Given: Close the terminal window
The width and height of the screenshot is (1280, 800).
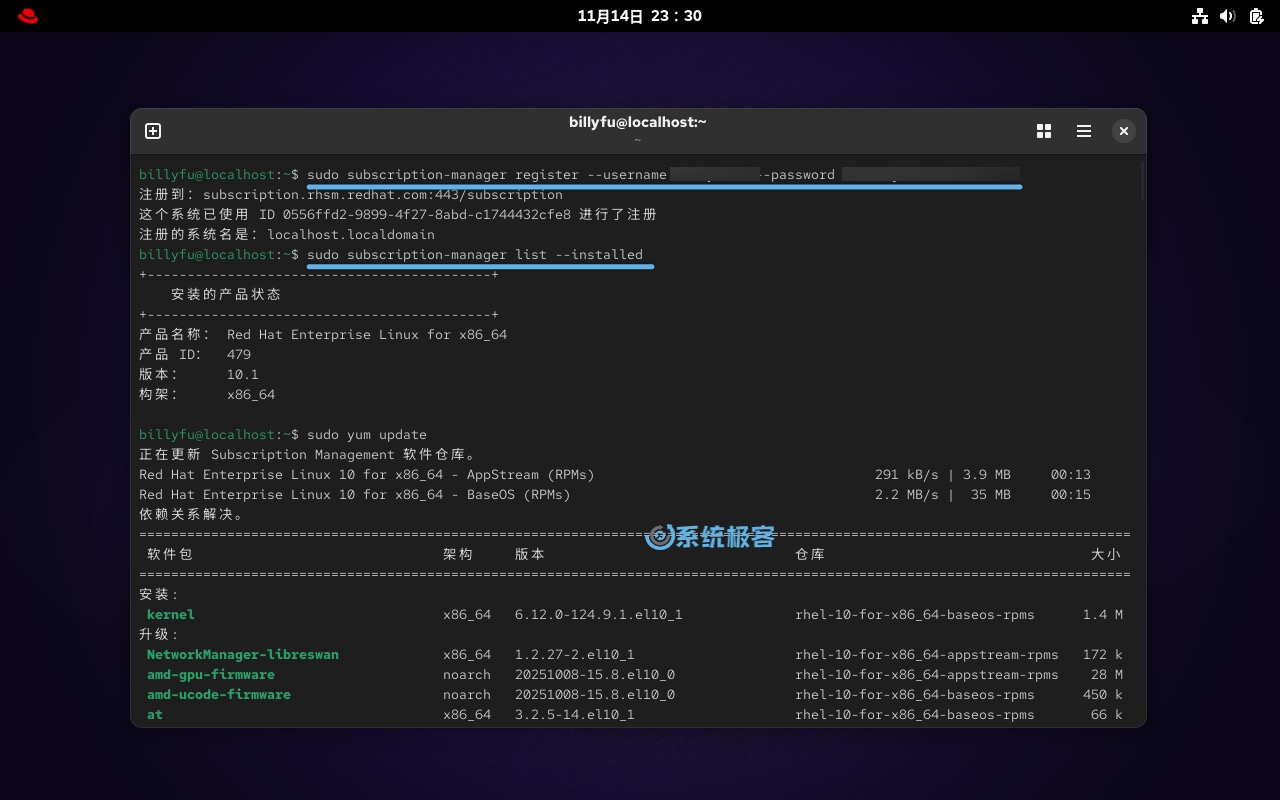Looking at the screenshot, I should (x=1123, y=130).
